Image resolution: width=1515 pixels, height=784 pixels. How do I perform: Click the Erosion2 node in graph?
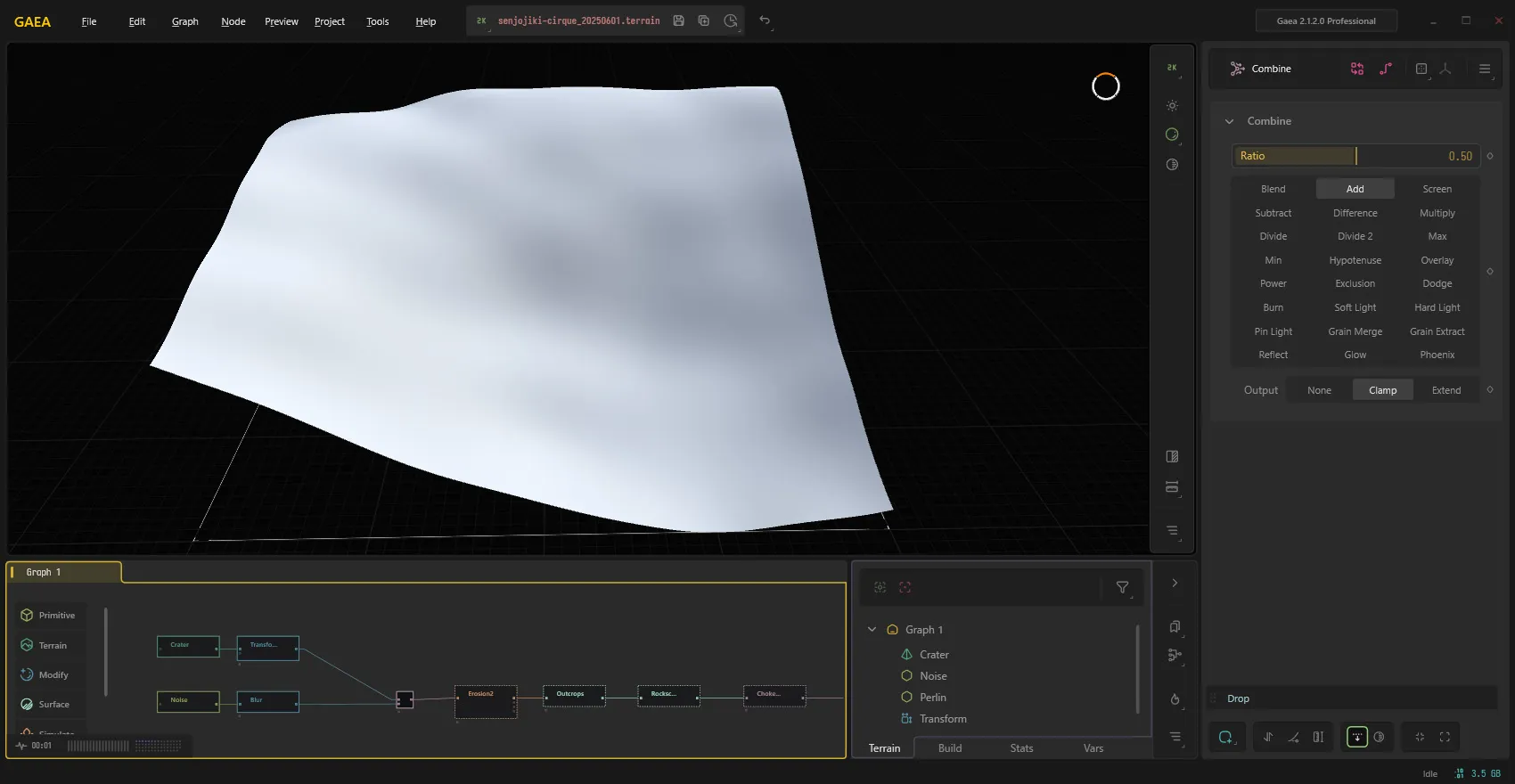pos(486,702)
